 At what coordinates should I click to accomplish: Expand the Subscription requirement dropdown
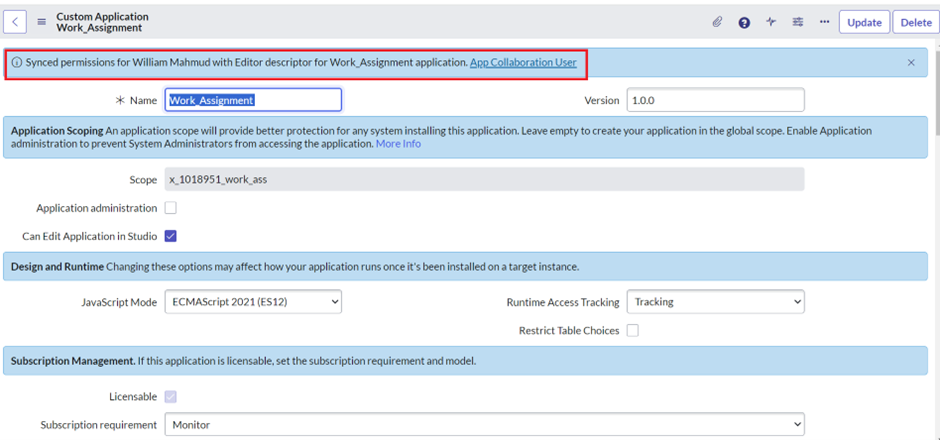484,424
